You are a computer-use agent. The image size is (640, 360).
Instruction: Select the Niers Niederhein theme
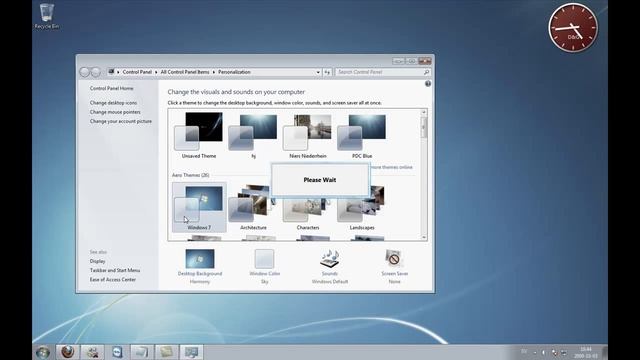pyautogui.click(x=308, y=136)
